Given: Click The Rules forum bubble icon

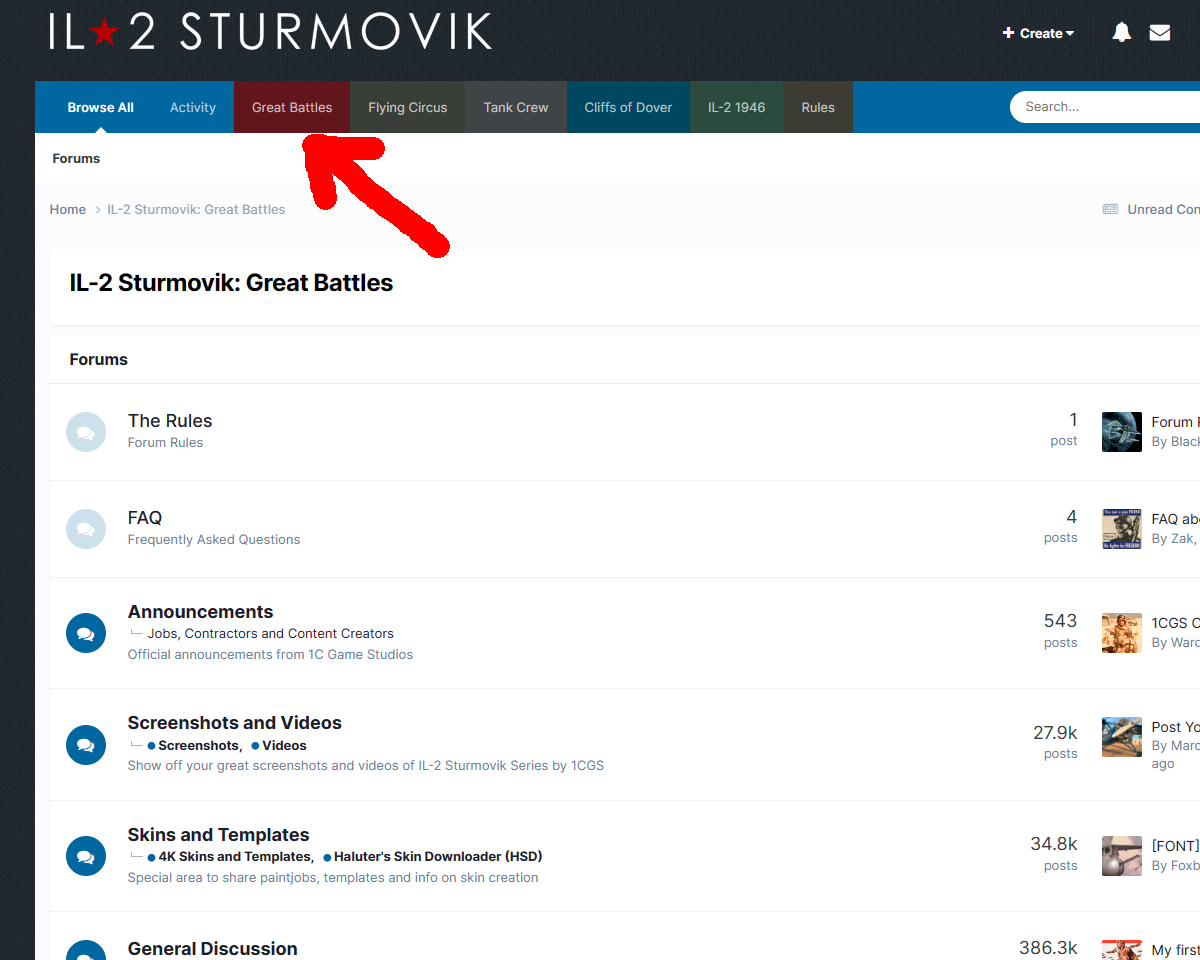Looking at the screenshot, I should tap(86, 432).
